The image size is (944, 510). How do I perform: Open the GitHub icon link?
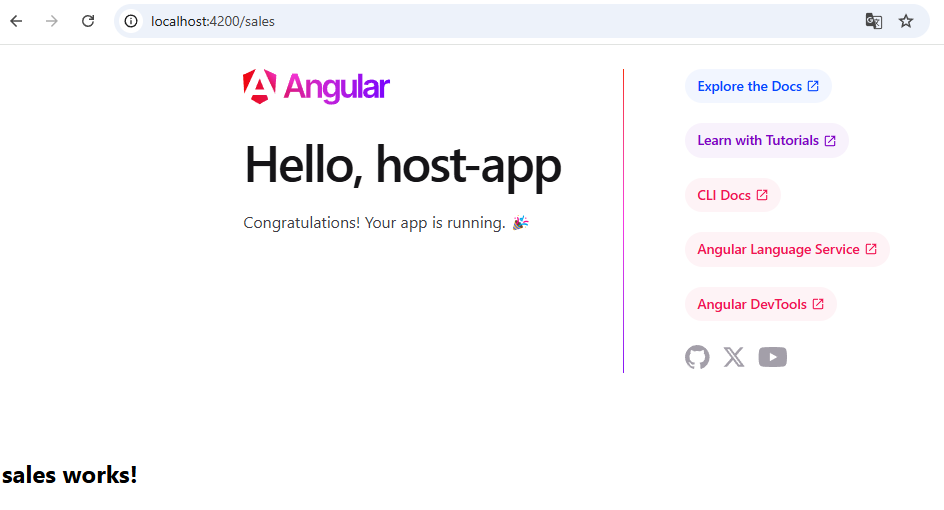(697, 357)
